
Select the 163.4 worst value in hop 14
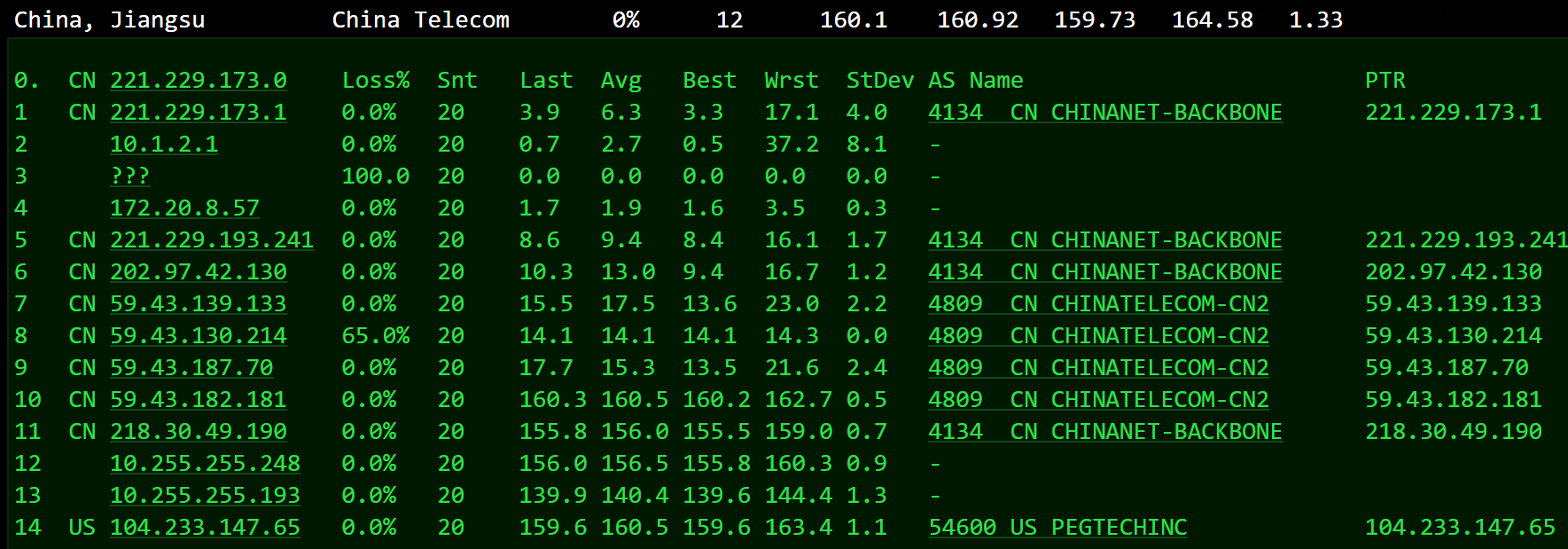[x=799, y=528]
